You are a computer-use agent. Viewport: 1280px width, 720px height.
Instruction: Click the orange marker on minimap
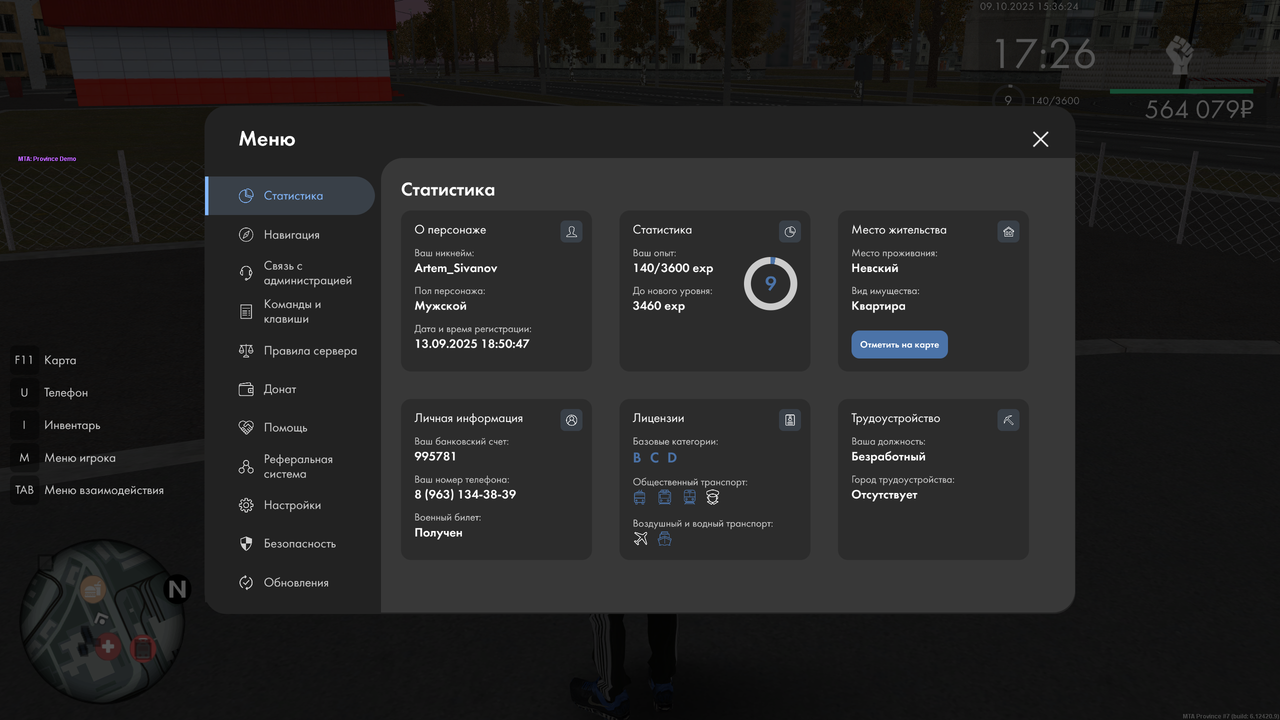pos(93,590)
